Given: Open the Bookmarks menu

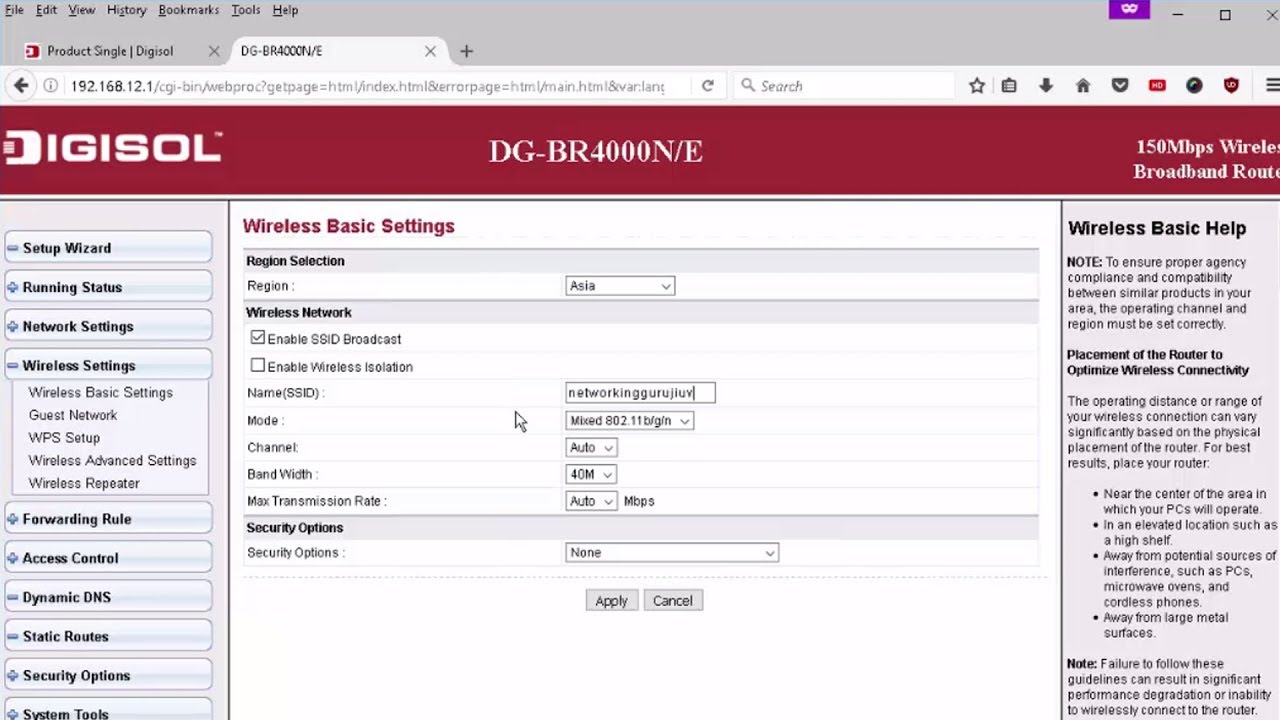Looking at the screenshot, I should click(189, 10).
